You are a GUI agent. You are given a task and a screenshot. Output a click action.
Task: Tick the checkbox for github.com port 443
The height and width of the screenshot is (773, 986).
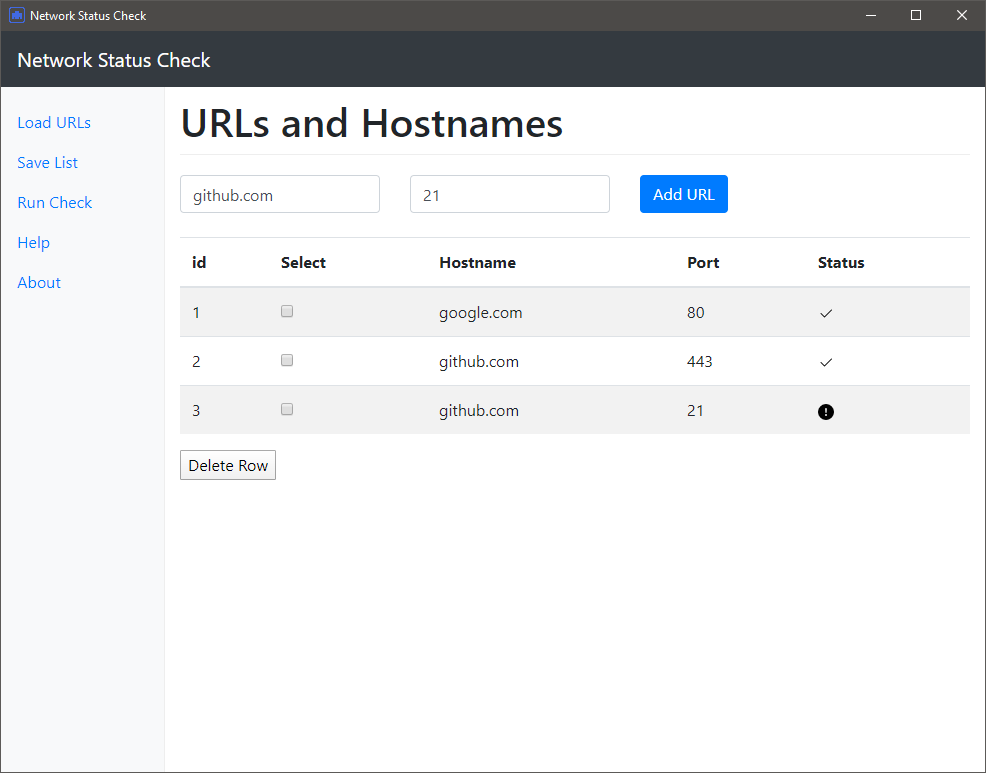pos(287,360)
